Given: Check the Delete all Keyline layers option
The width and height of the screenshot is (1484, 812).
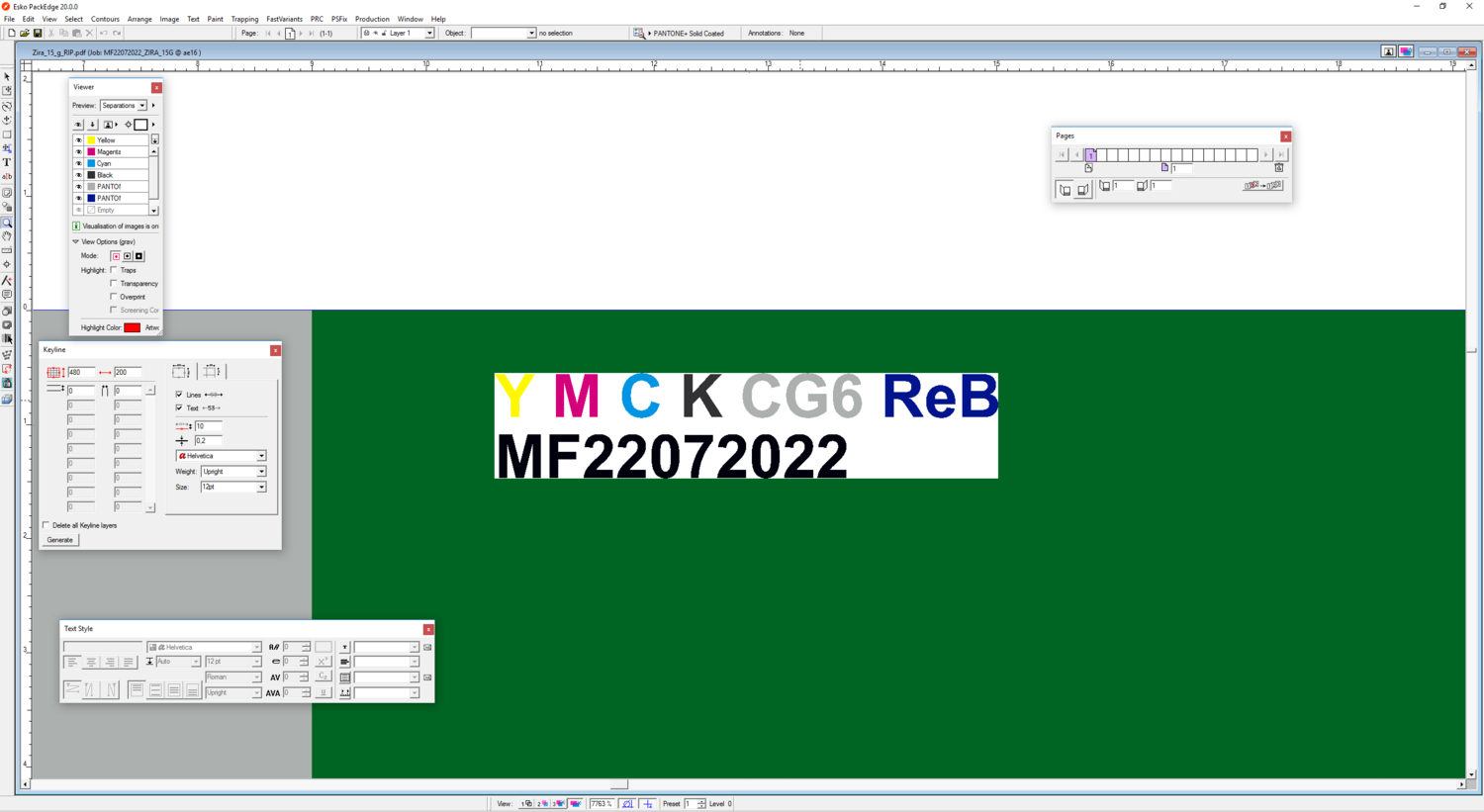Looking at the screenshot, I should (46, 525).
